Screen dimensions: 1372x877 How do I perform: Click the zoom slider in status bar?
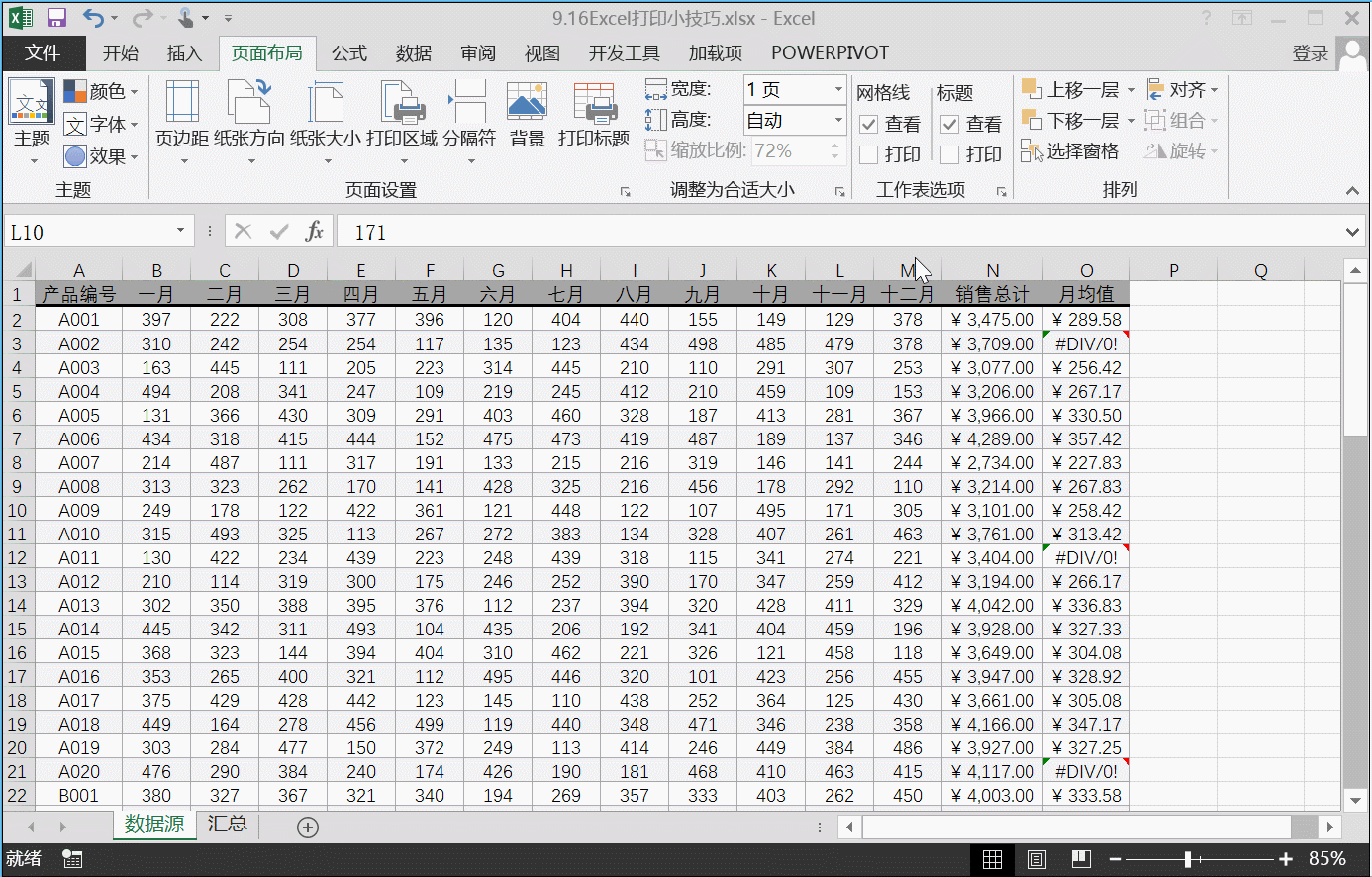pos(1188,859)
